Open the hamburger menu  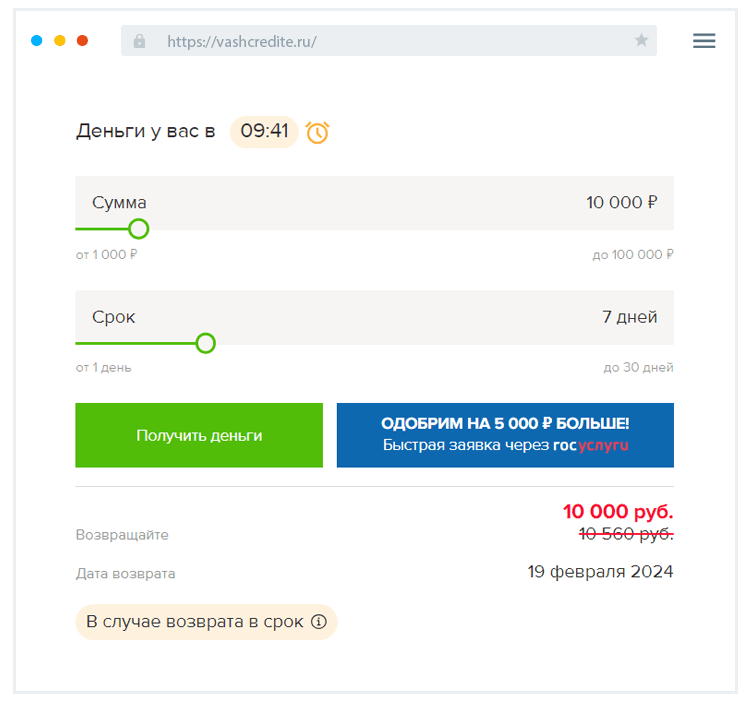click(704, 41)
